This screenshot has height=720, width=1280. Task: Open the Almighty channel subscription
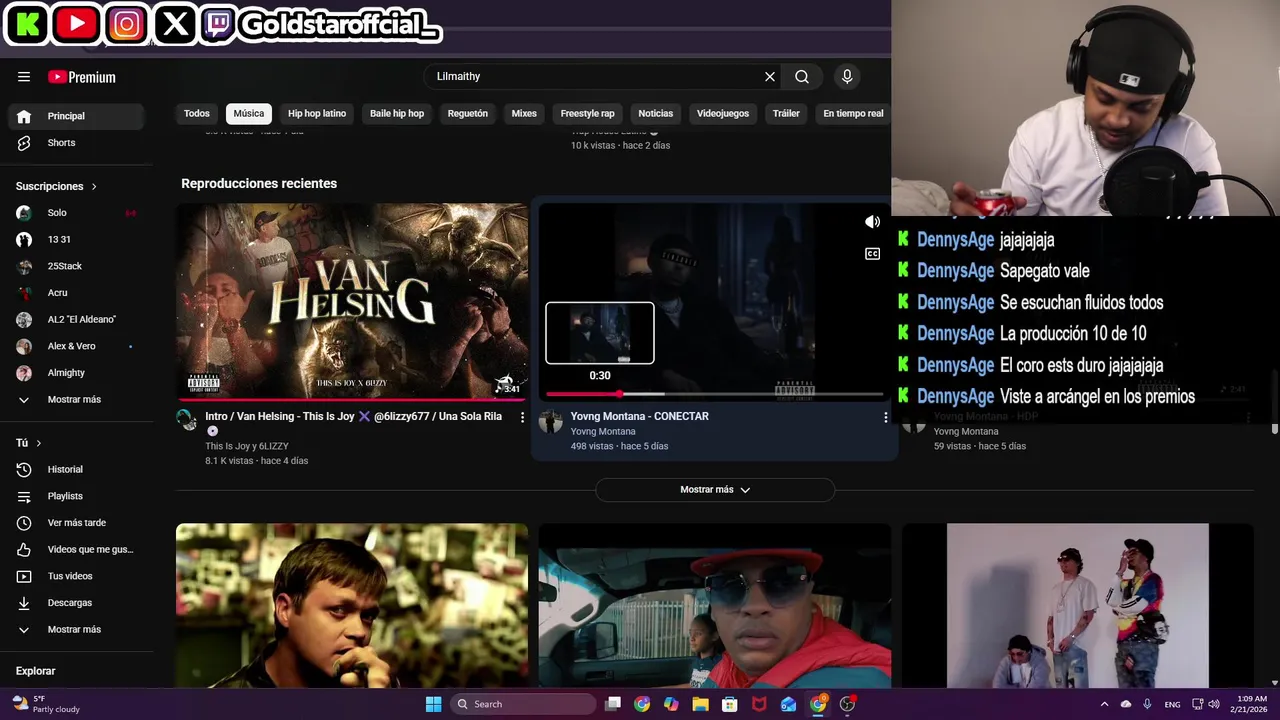tap(76, 373)
